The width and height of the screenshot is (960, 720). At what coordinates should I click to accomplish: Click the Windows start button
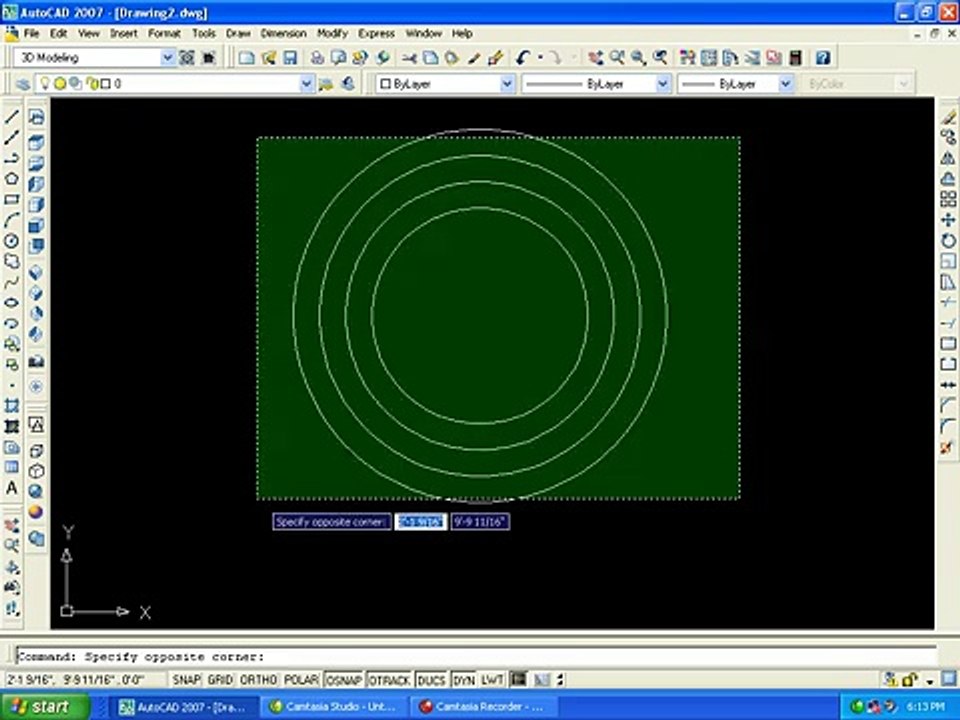[44, 707]
